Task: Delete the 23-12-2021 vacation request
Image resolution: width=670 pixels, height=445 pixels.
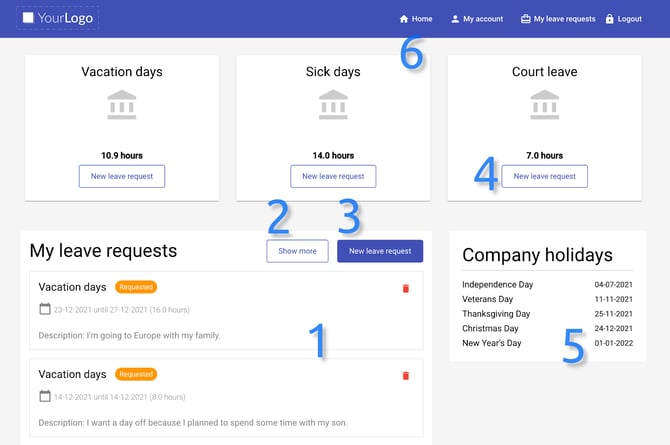Action: click(405, 288)
